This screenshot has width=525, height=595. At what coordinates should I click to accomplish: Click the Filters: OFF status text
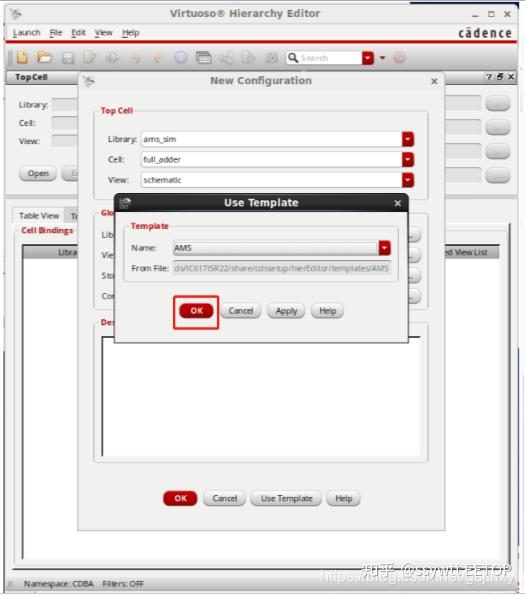pyautogui.click(x=123, y=584)
